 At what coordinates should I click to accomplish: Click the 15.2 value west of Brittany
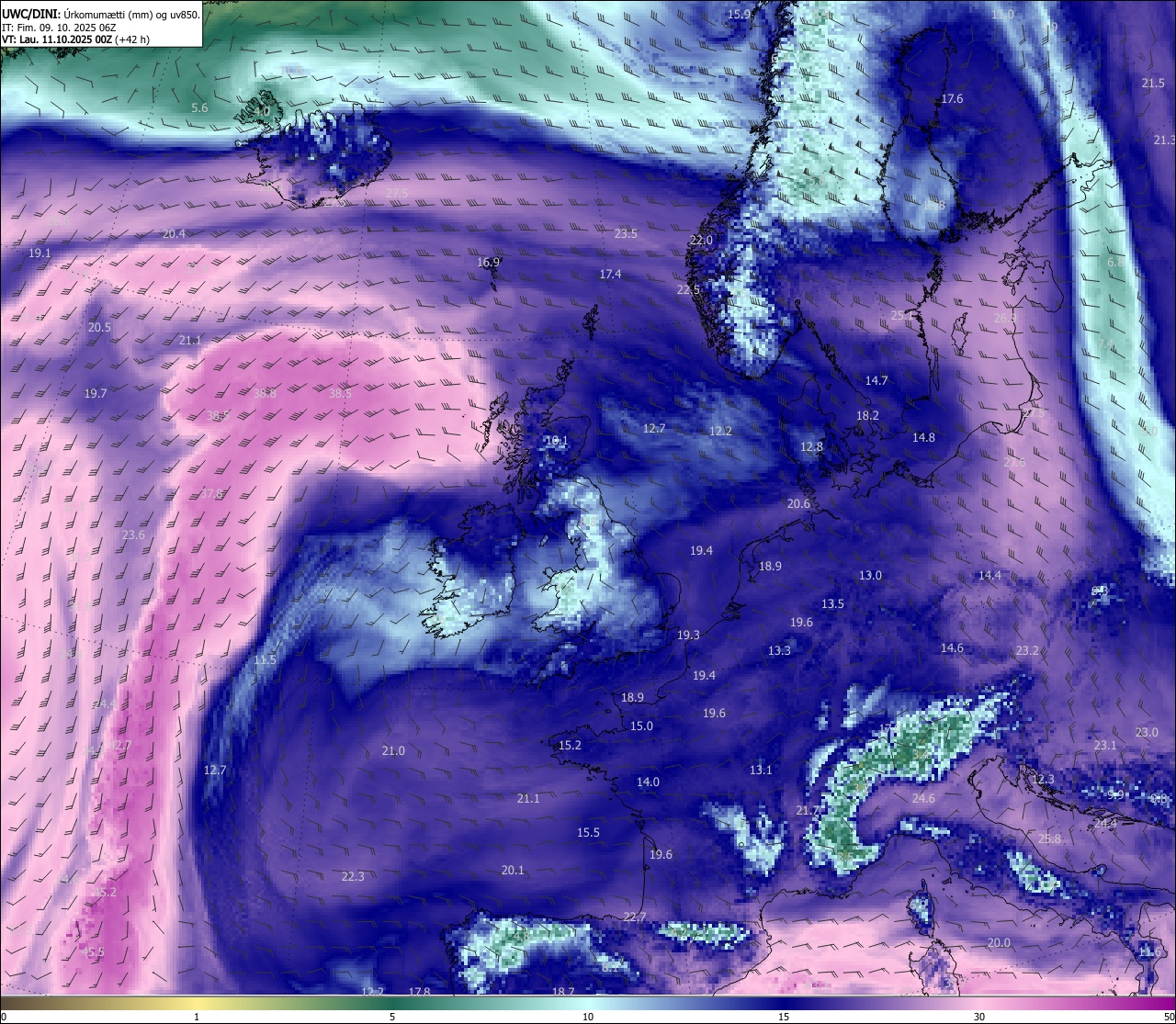(x=570, y=745)
